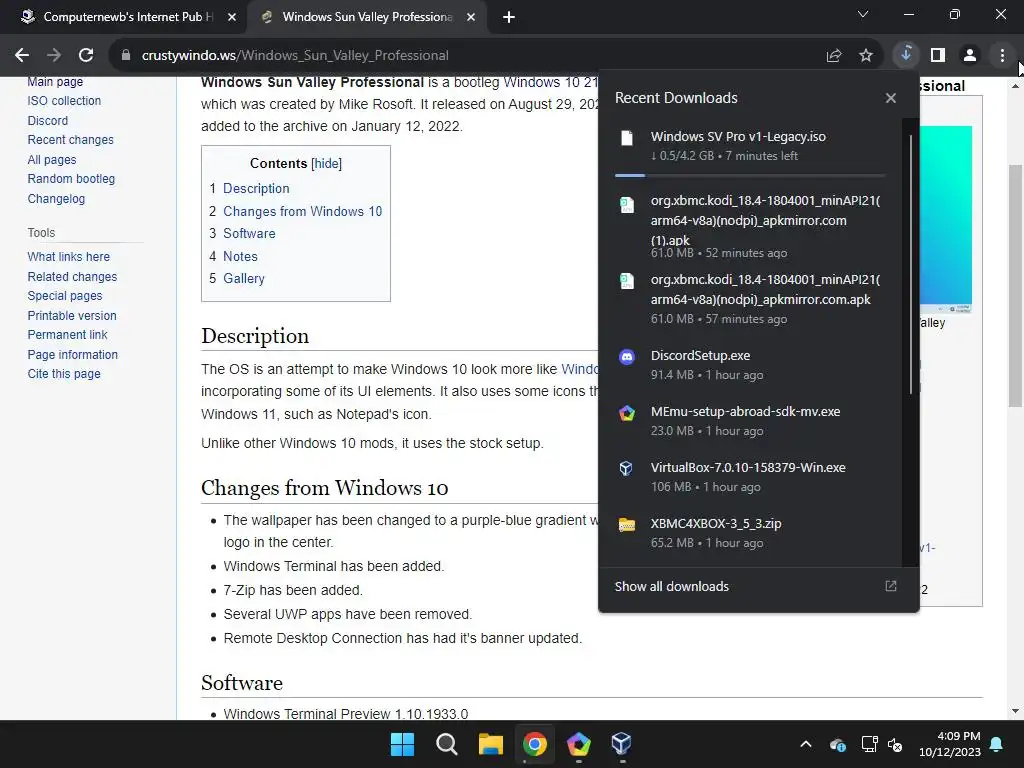Click the share page icon in address bar
Image resolution: width=1024 pixels, height=768 pixels.
click(834, 56)
